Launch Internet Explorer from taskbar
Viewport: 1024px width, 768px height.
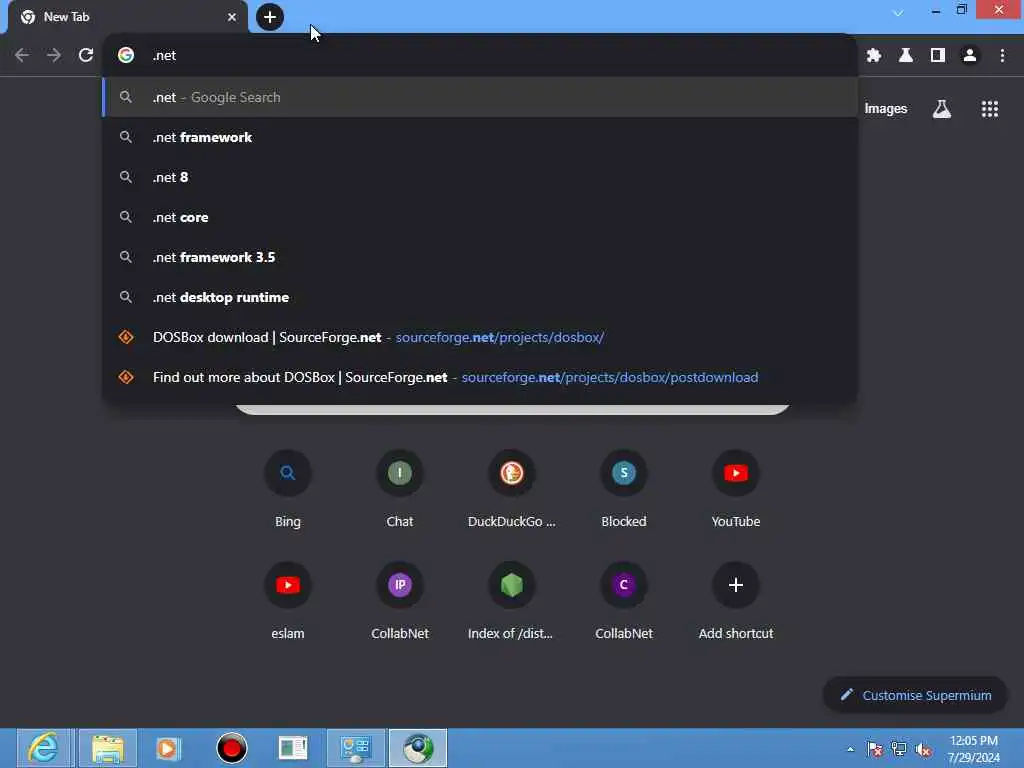coord(44,748)
